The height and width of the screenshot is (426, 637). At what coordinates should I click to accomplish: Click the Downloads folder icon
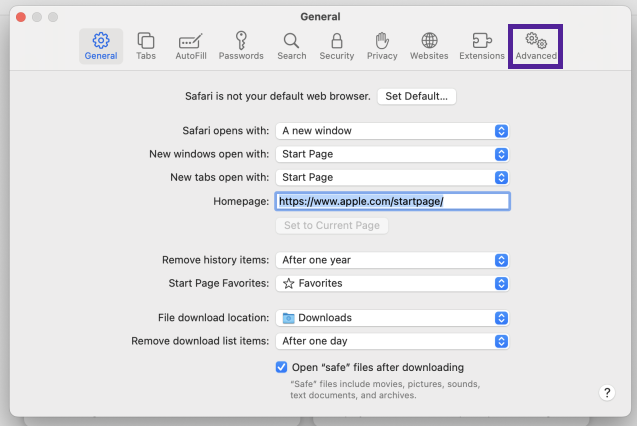click(x=288, y=318)
